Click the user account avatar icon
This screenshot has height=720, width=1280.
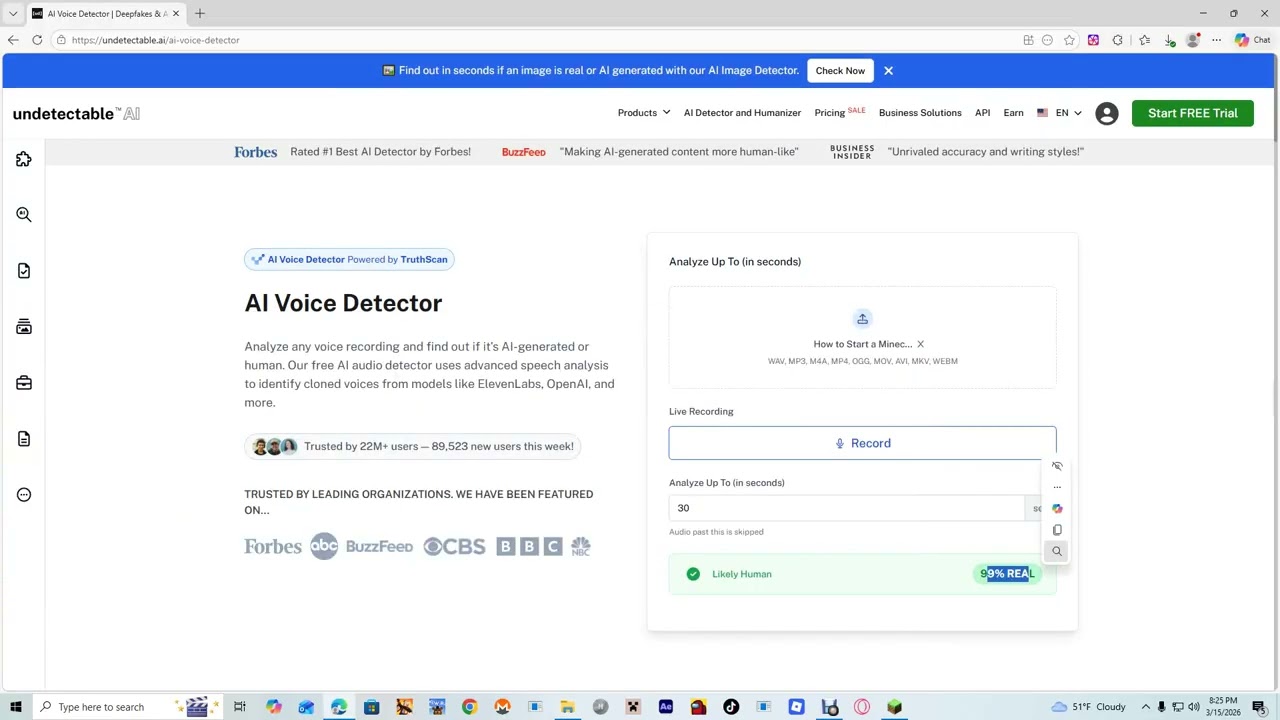(1106, 113)
